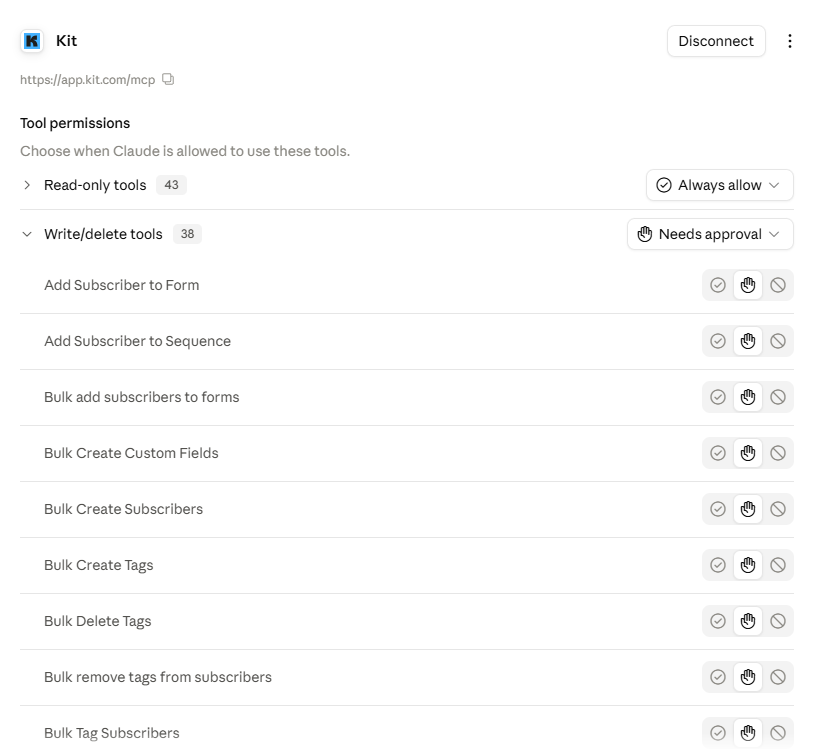Select the Add Subscriber to Sequence label
This screenshot has height=750, width=813.
click(x=137, y=341)
